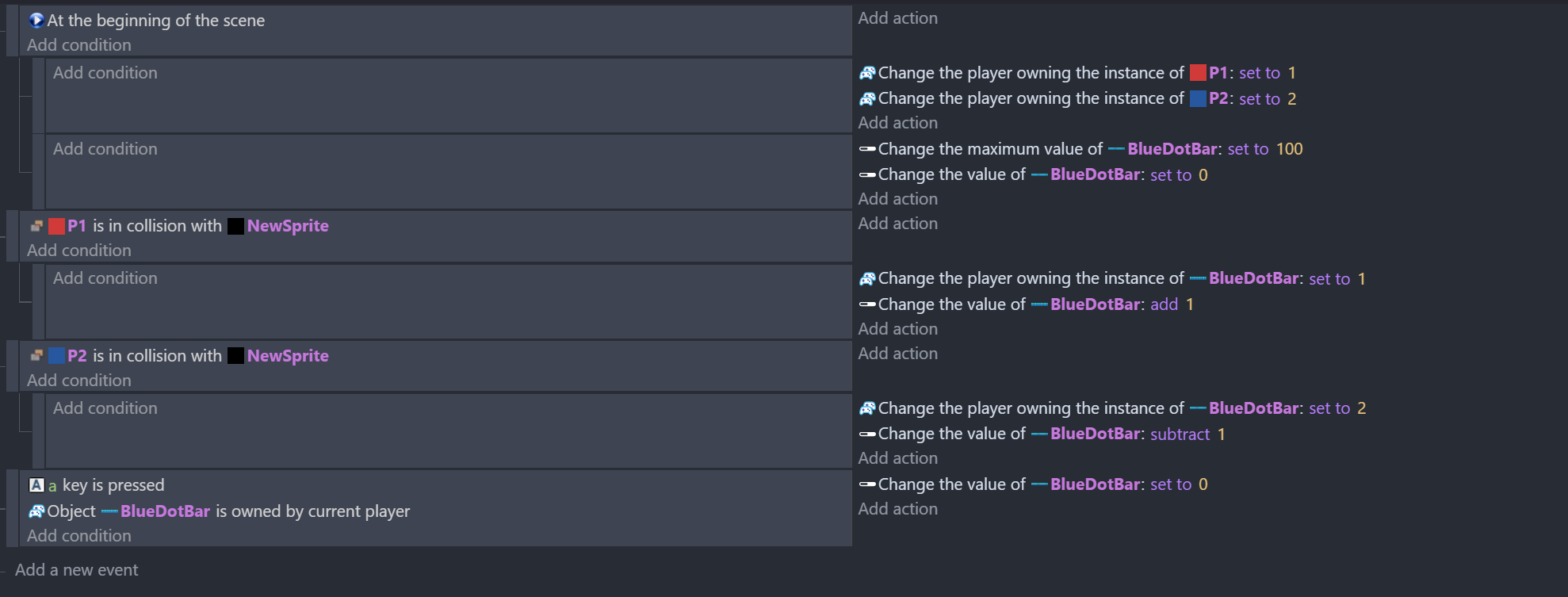1568x597 pixels.
Task: Click the collision icon beside the P2 collision condition
Action: [x=36, y=355]
